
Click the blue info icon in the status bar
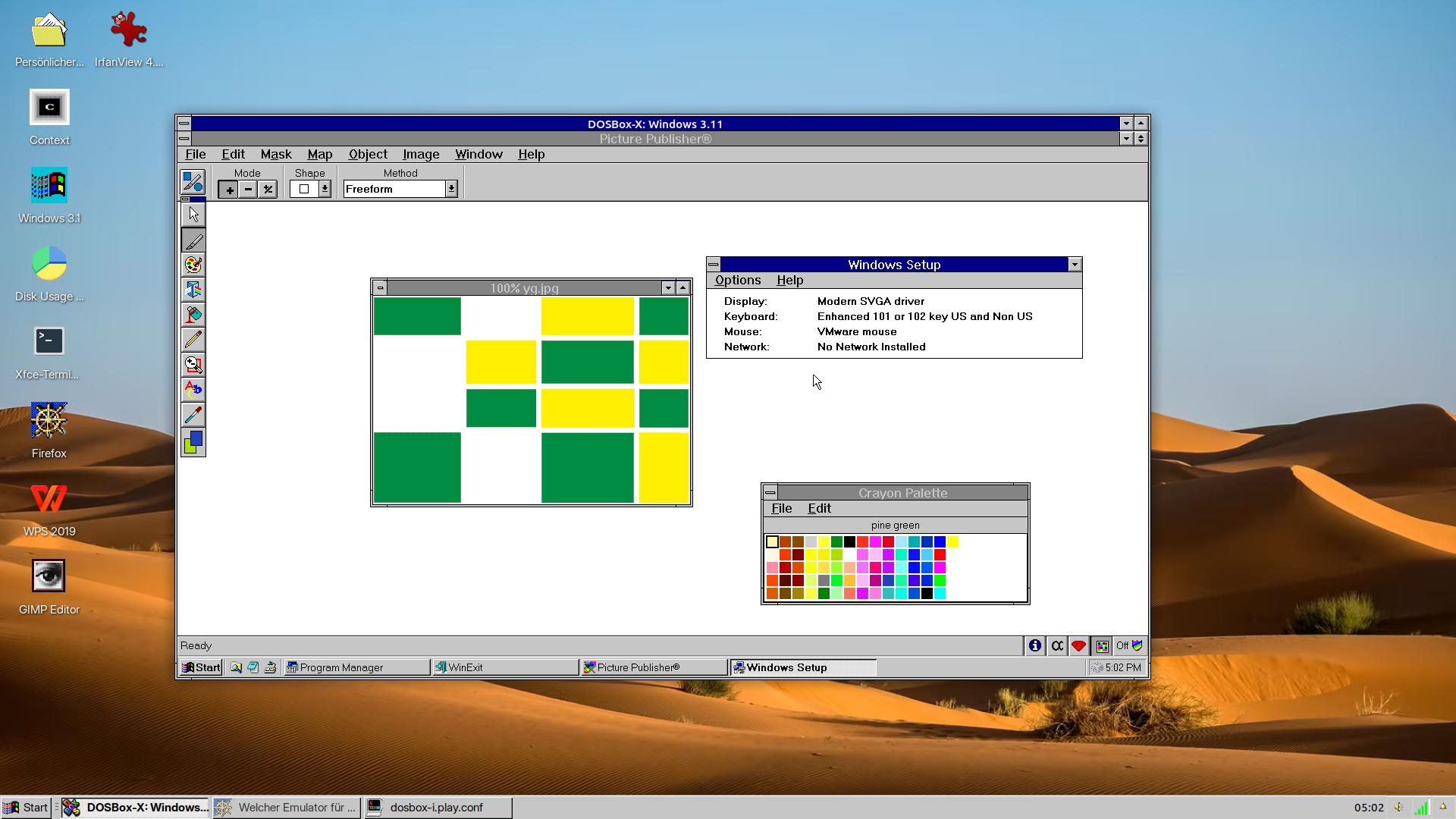coord(1035,646)
